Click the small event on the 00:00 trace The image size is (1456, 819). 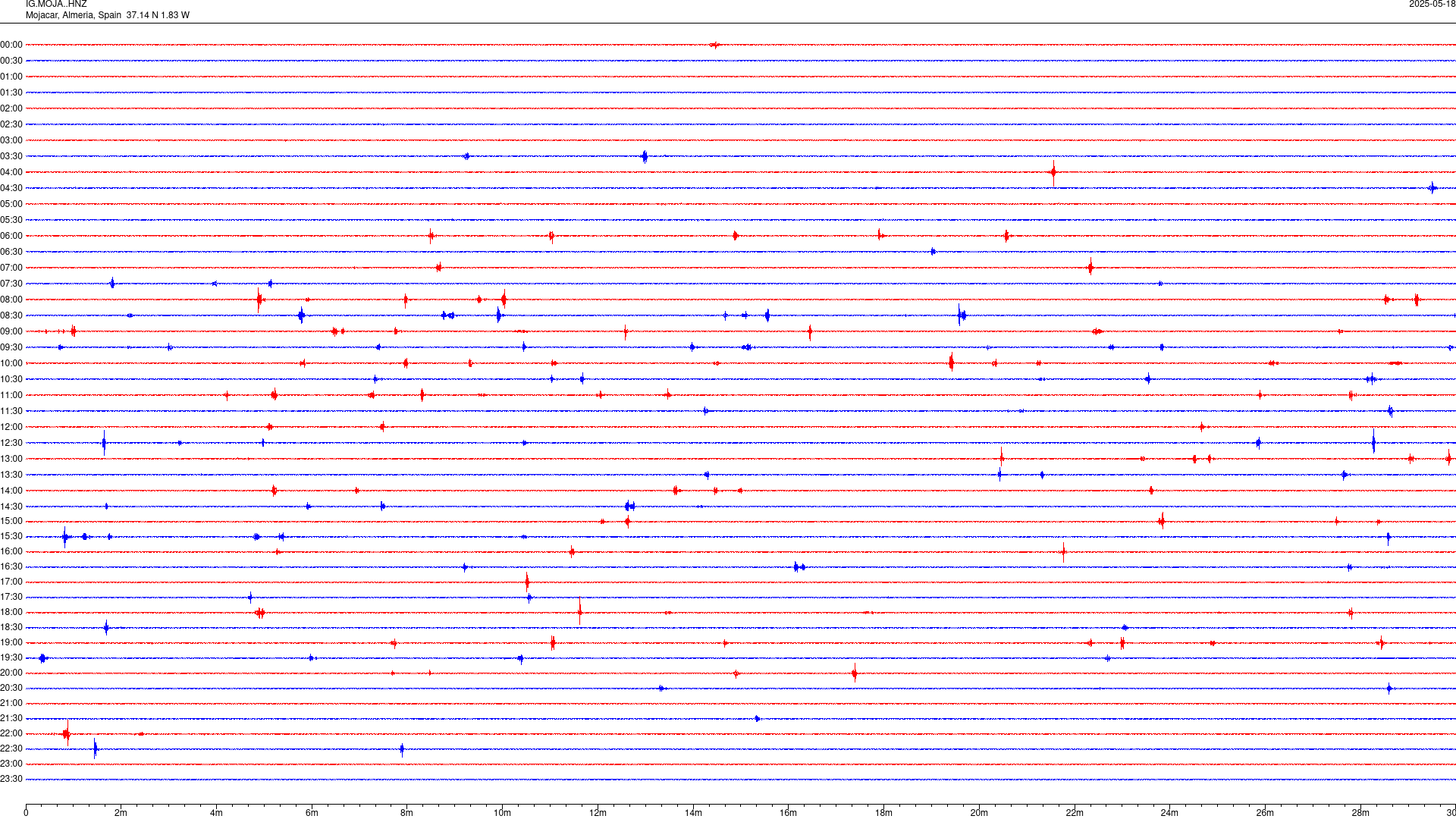714,45
